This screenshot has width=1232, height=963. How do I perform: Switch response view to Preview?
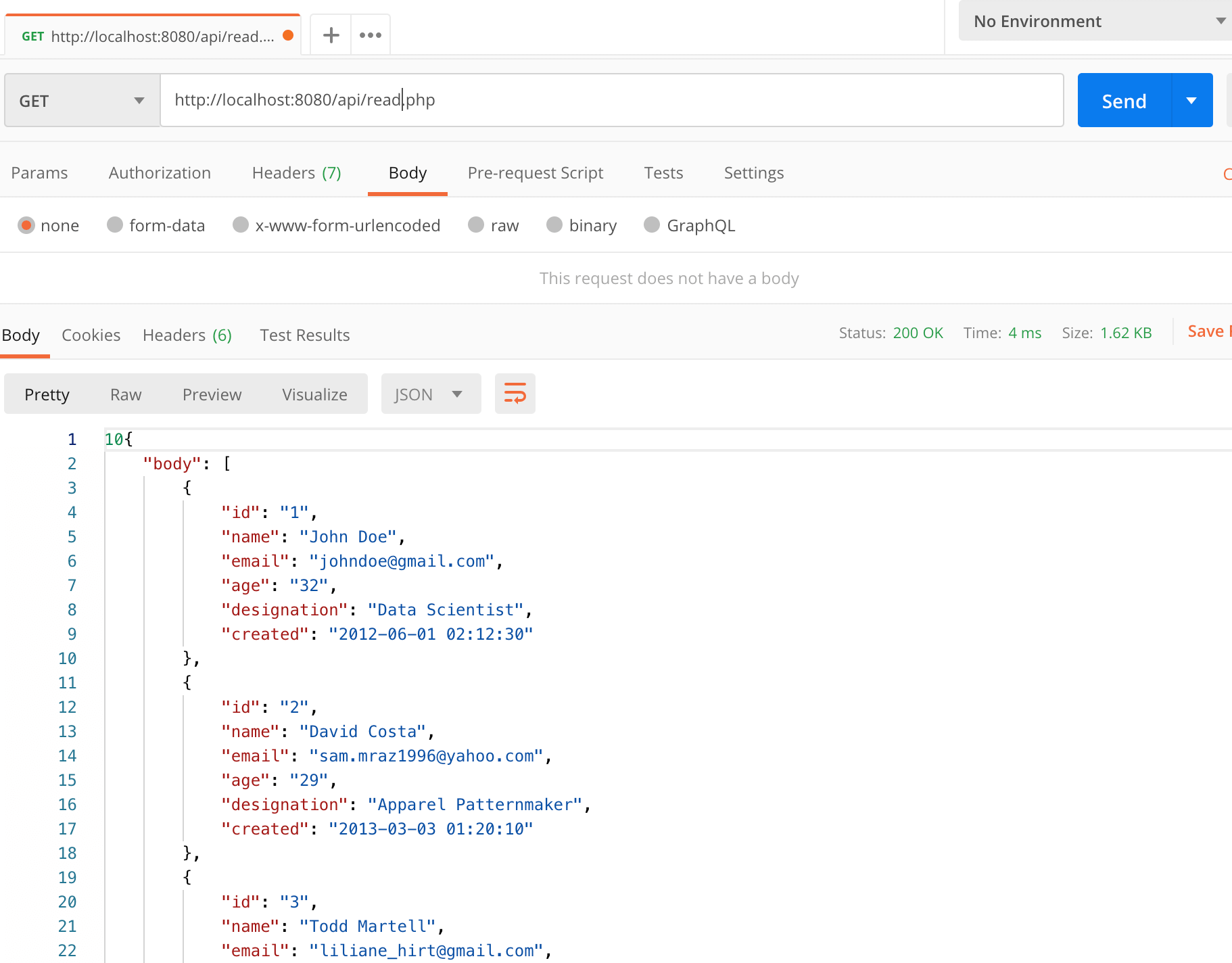coord(212,394)
